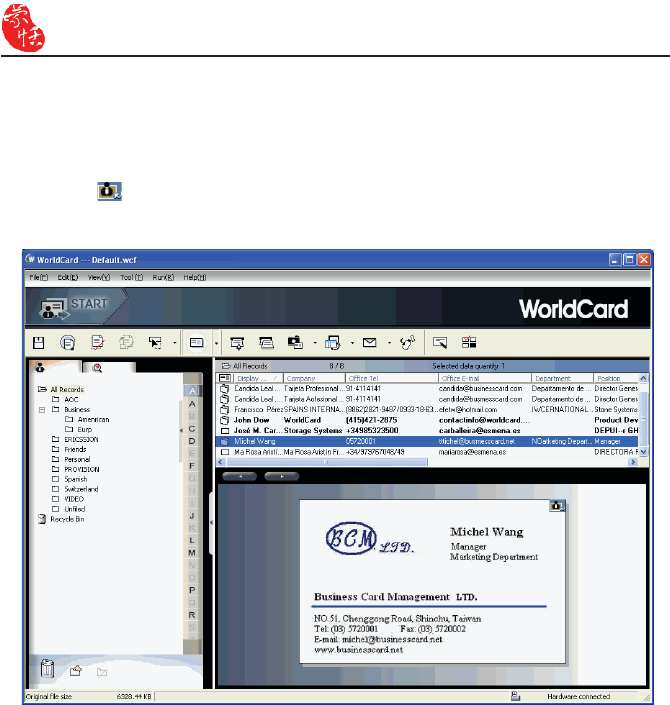The image size is (670, 705).
Task: Click the box icon beside Ma Rosa Aristi
Action: click(225, 452)
